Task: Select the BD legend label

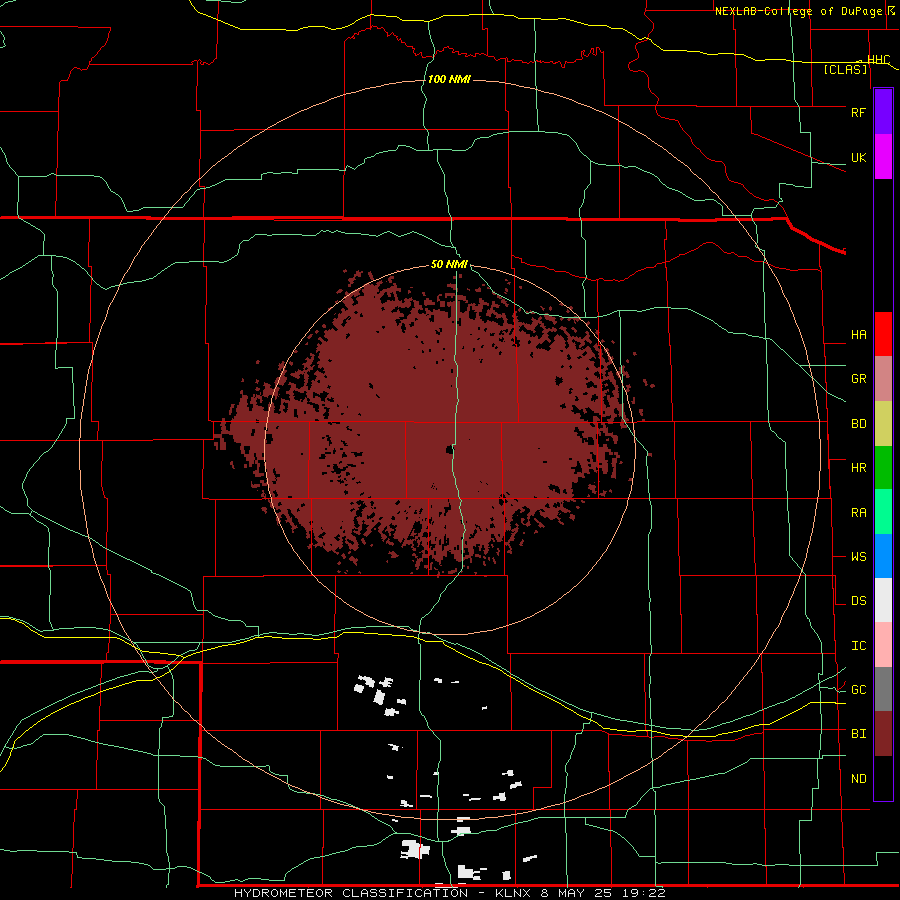Action: click(x=858, y=424)
